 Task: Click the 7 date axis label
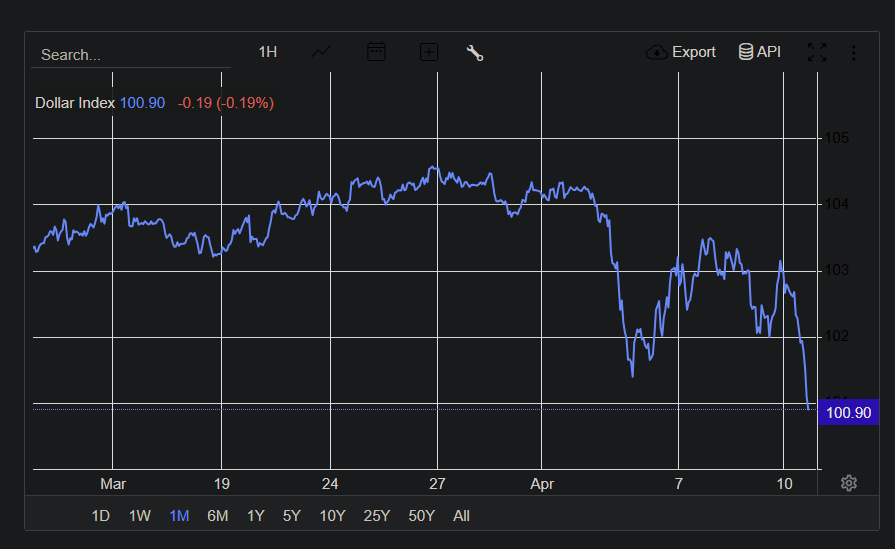pos(679,484)
